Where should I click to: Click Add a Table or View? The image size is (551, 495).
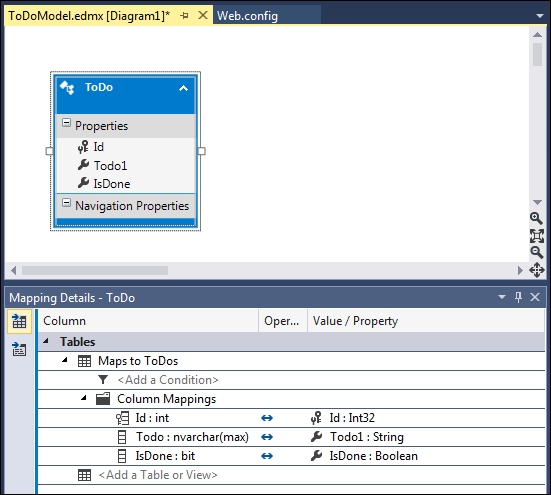158,475
